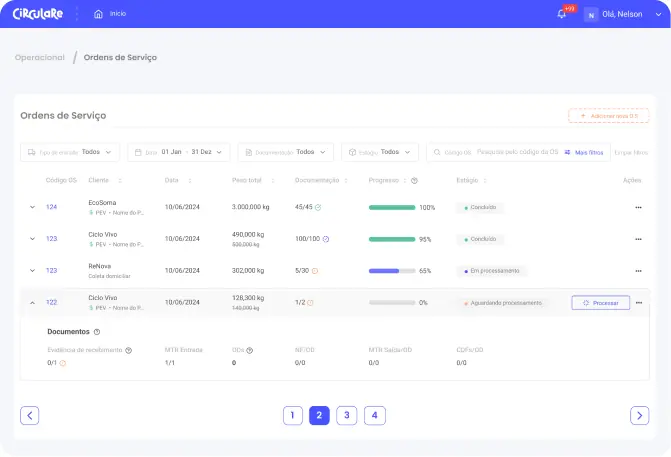This screenshot has height=457, width=671.
Task: Click Adicionar nova O.S button
Action: [x=609, y=116]
